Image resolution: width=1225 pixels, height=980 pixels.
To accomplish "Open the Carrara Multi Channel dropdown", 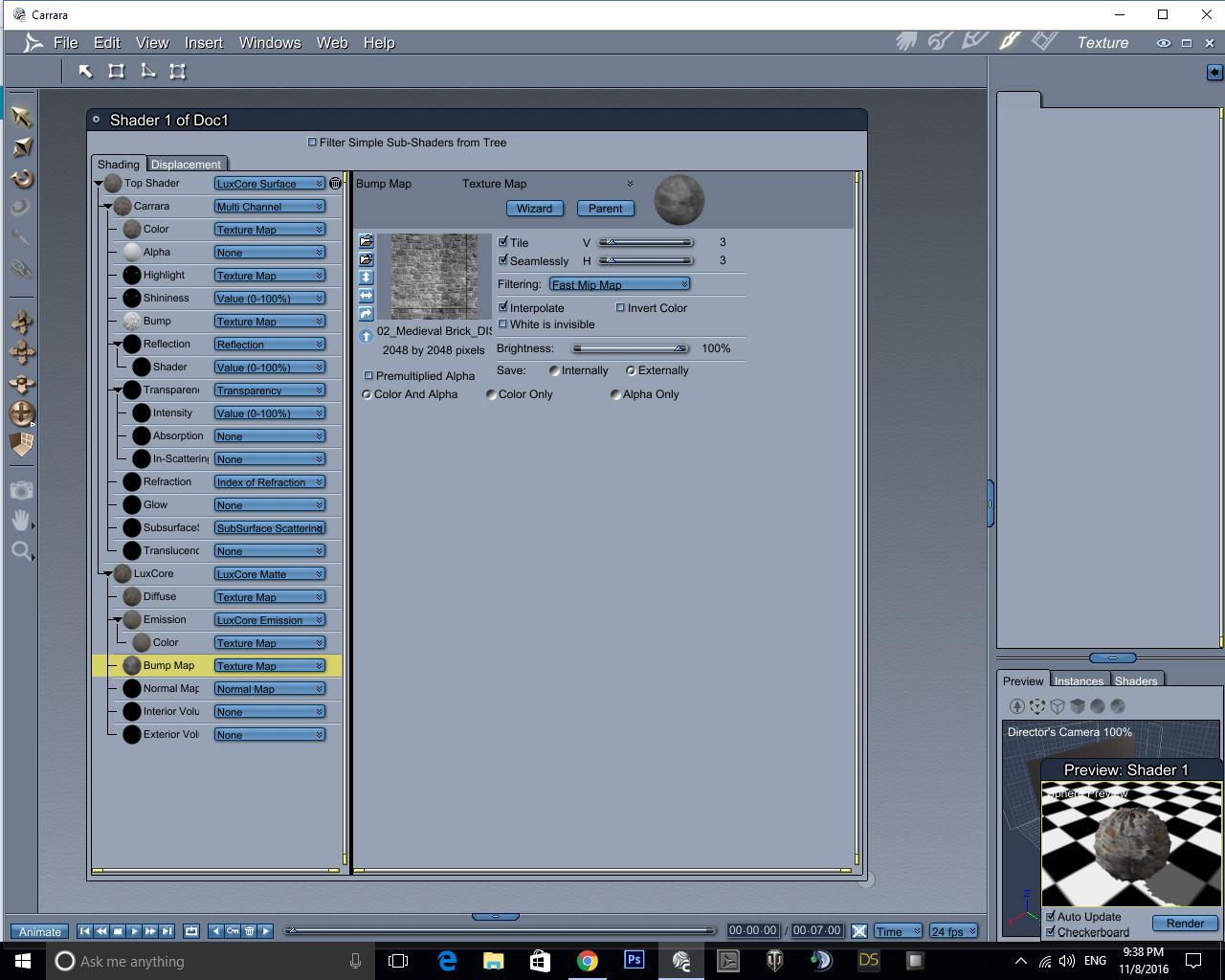I will pos(270,207).
